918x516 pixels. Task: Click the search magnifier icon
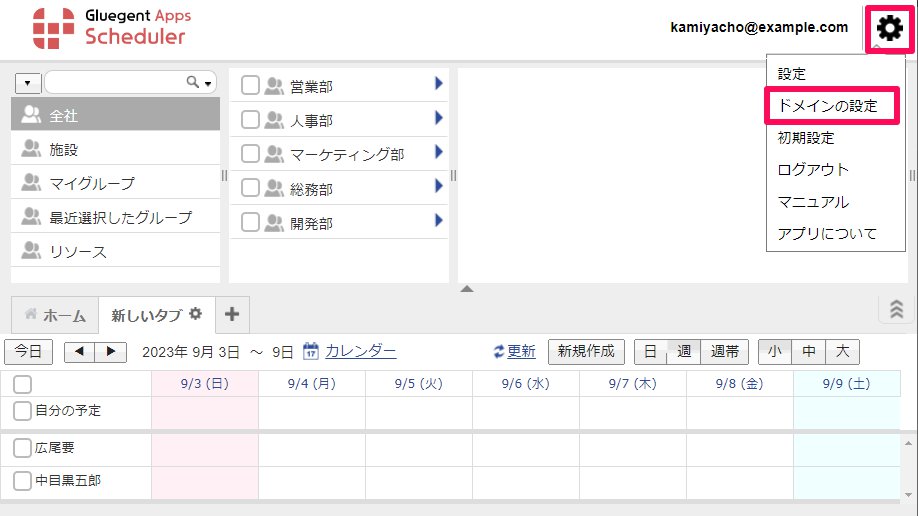pyautogui.click(x=193, y=82)
